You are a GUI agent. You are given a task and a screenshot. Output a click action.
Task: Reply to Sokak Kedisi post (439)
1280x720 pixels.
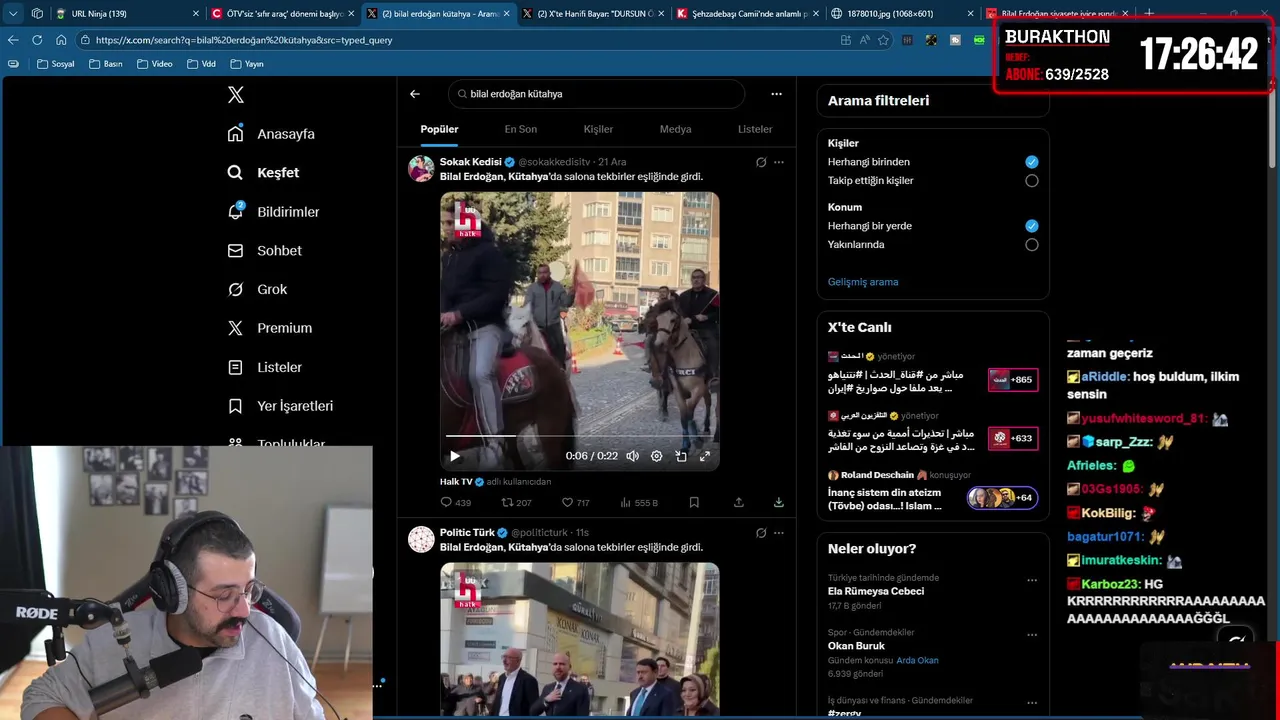pos(455,503)
